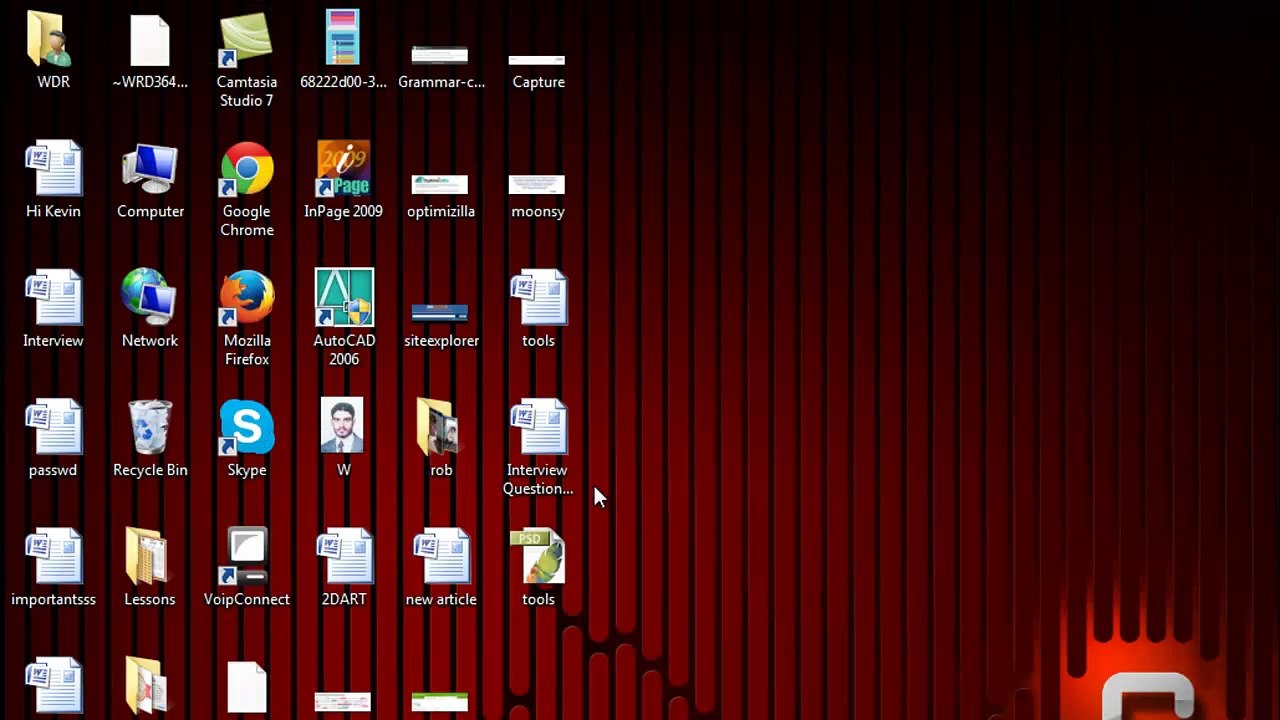Select the new article Word document
Image resolution: width=1280 pixels, height=720 pixels.
tap(441, 555)
